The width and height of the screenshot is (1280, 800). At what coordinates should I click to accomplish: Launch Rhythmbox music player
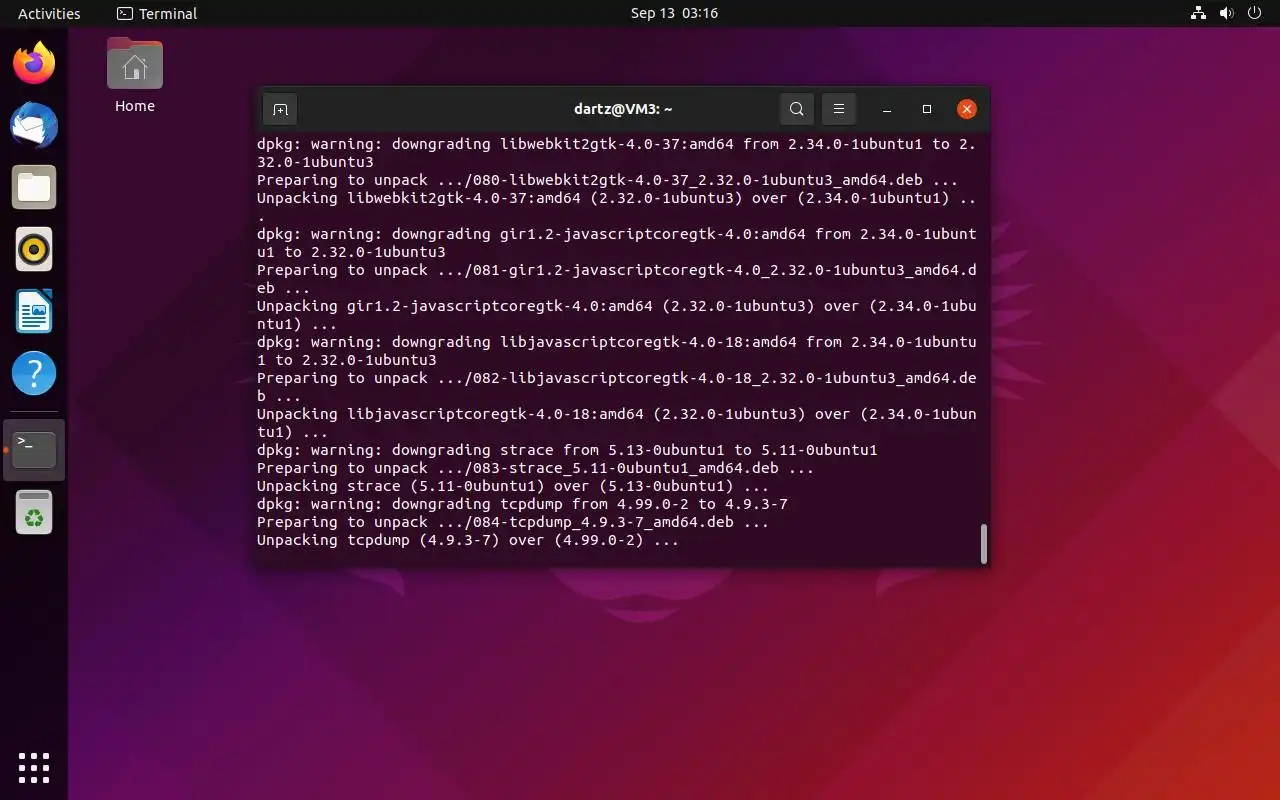click(x=34, y=250)
